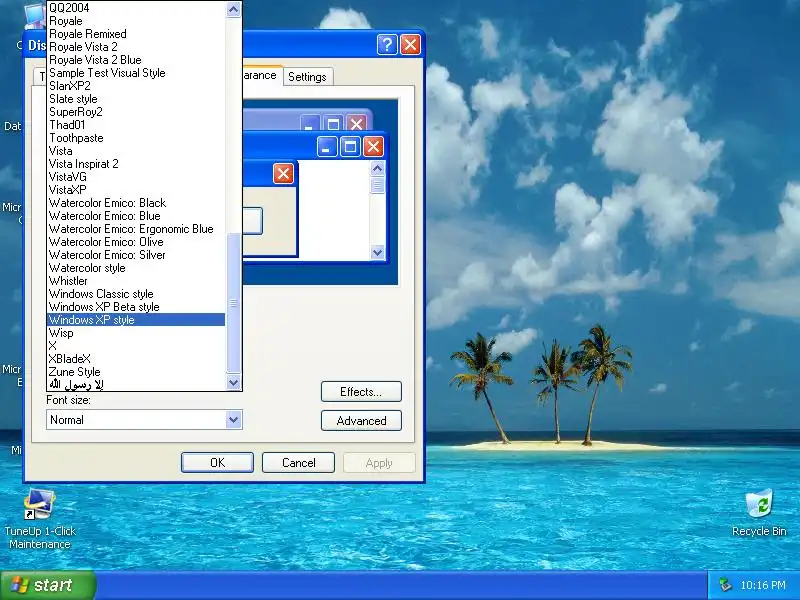The height and width of the screenshot is (600, 800).
Task: Choose Windows XP Beta style
Action: coord(136,307)
